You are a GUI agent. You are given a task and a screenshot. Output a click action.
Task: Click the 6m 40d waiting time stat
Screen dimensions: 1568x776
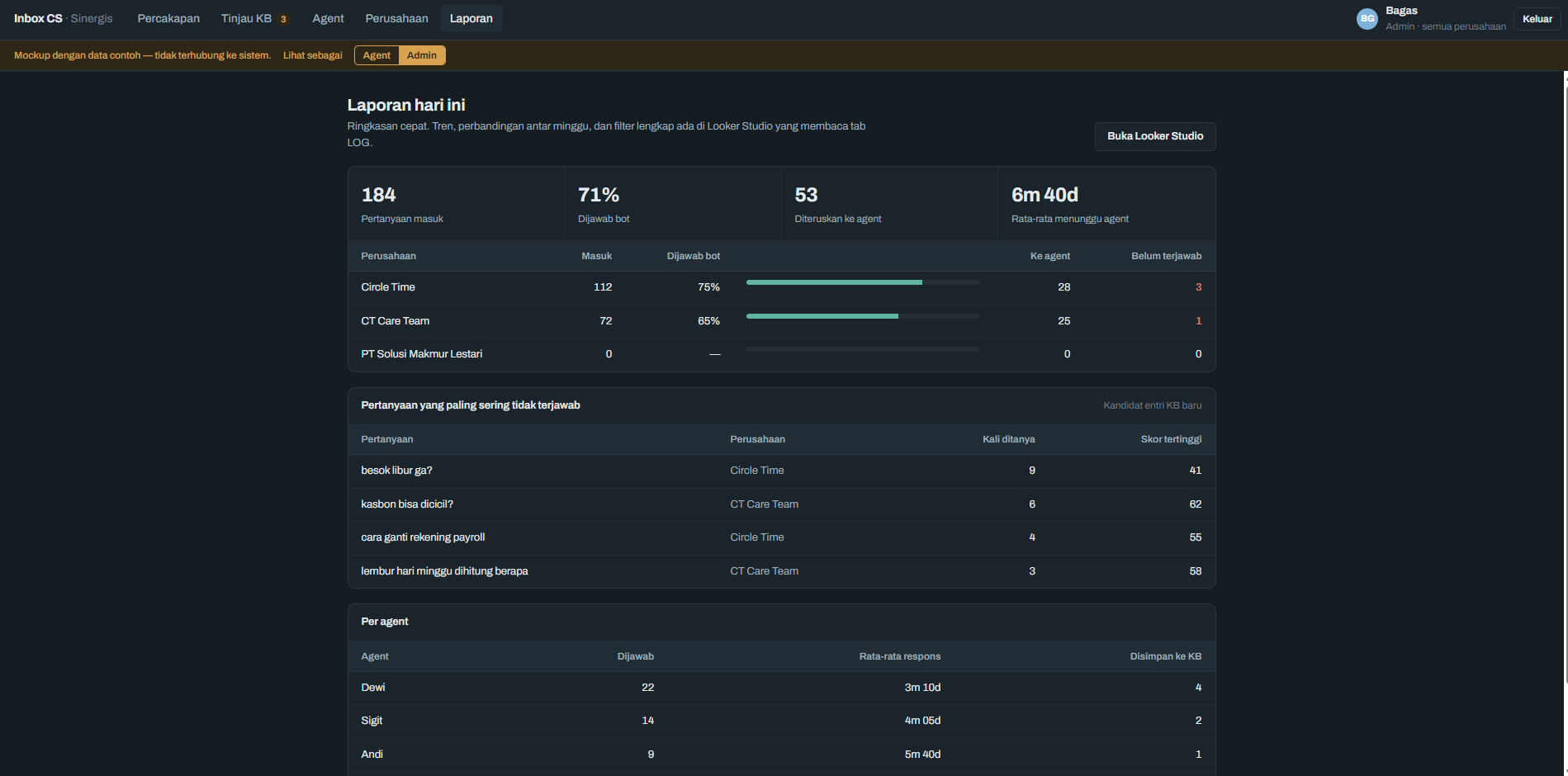click(1106, 204)
